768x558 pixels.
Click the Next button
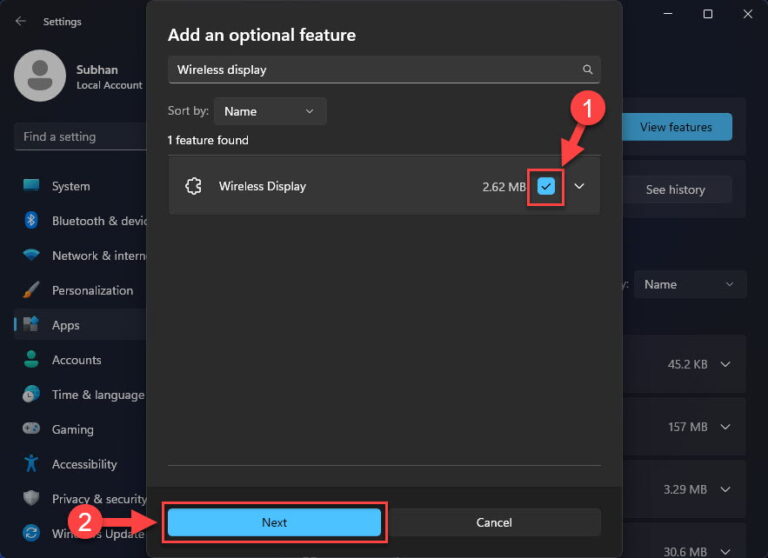(x=274, y=522)
